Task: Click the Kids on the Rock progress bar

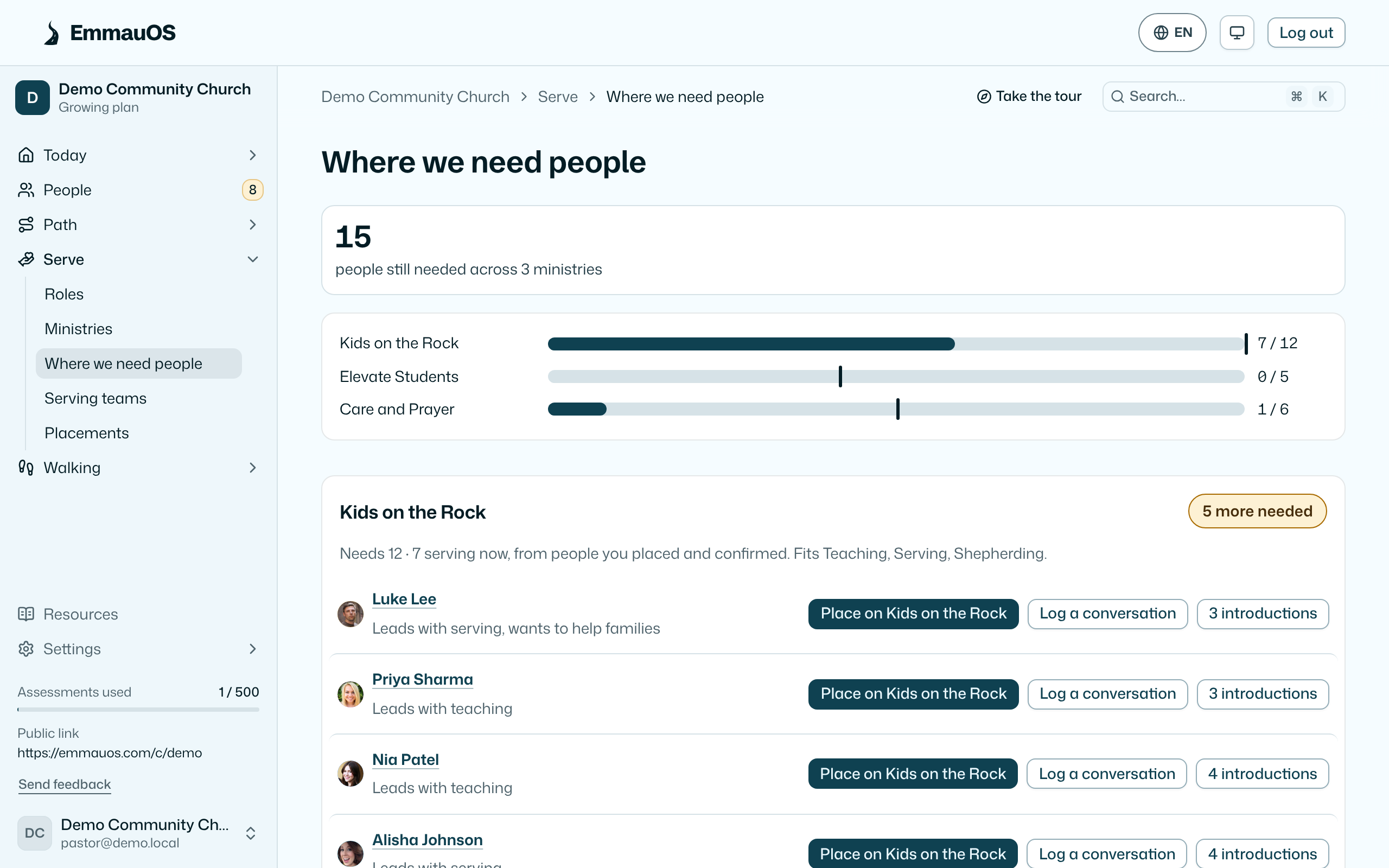Action: (x=896, y=344)
